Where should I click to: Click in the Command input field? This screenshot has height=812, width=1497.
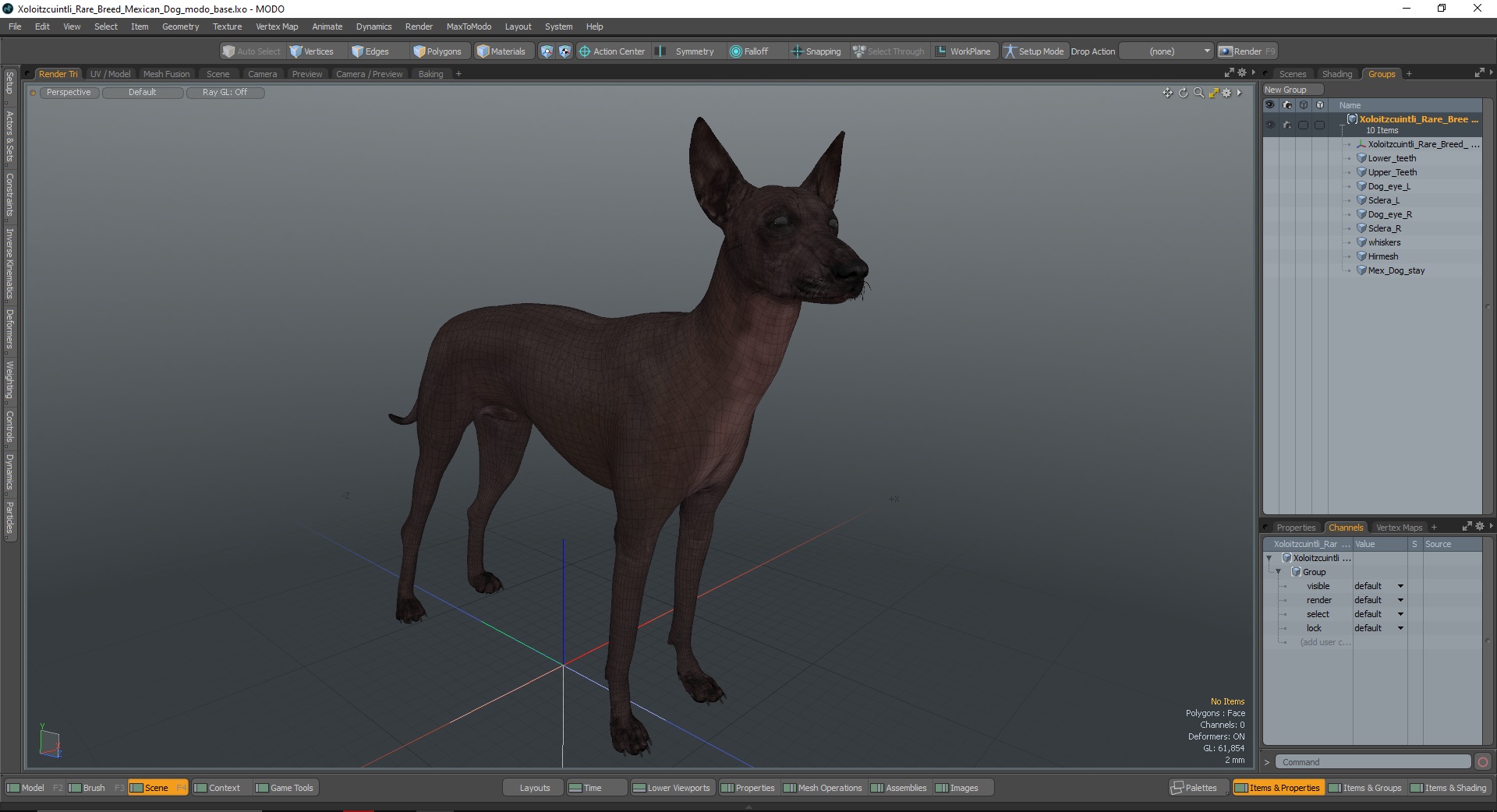click(1373, 762)
